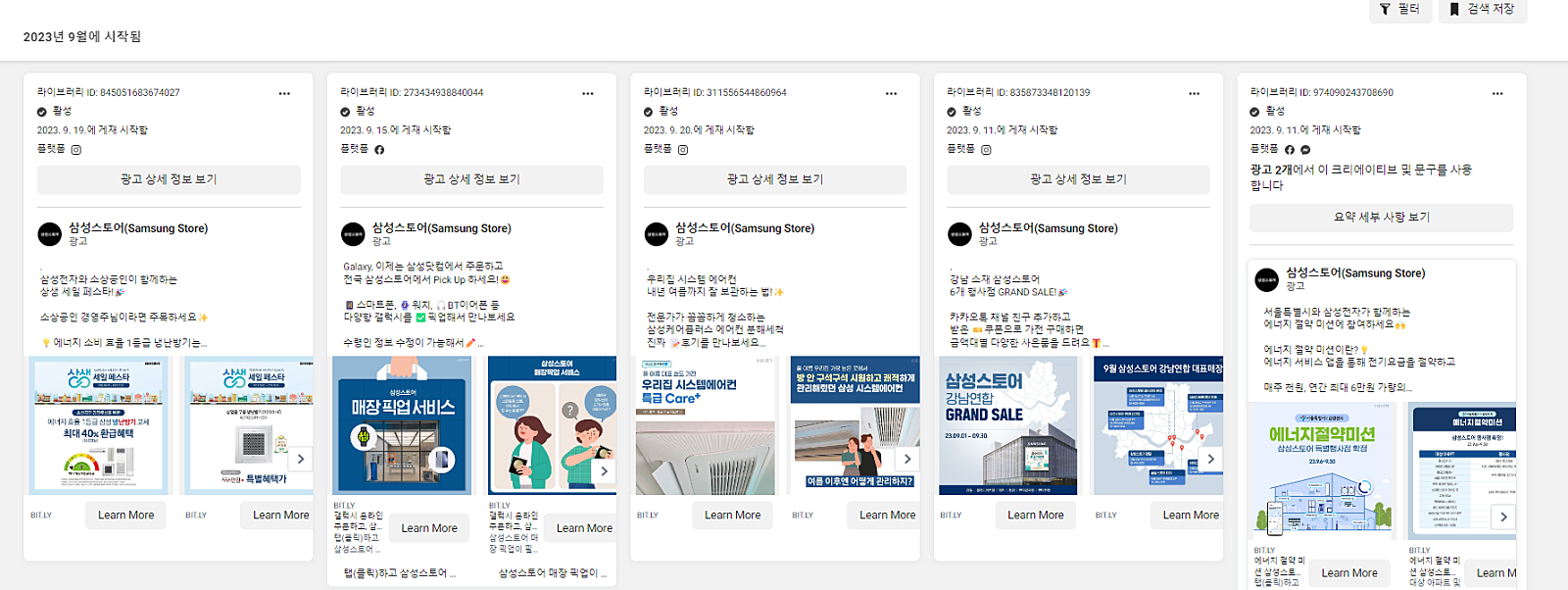Open 최대 40% 환급혜택 sale festa image
The image size is (1568, 590).
99,425
